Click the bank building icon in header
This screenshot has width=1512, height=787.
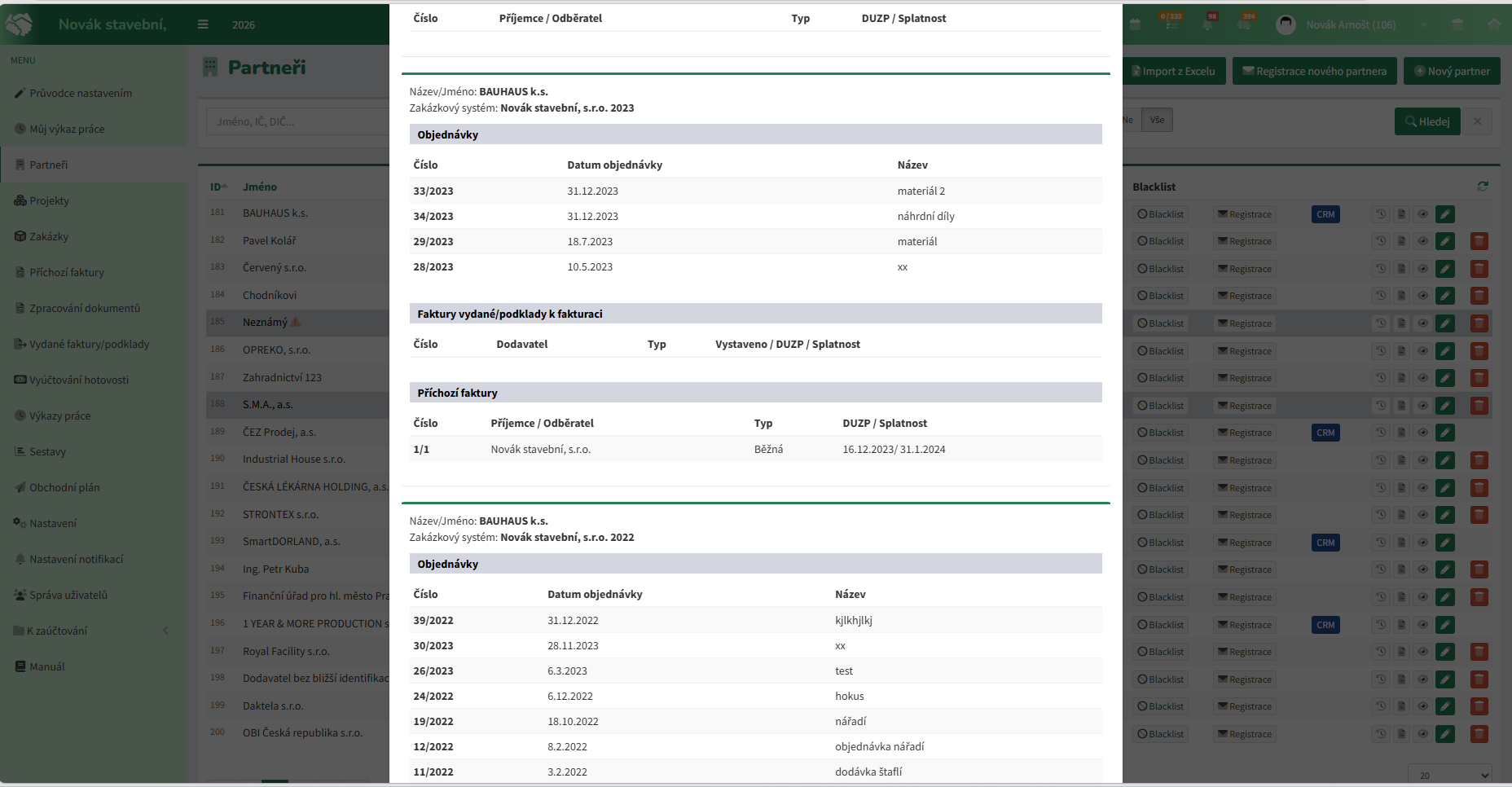click(1457, 24)
